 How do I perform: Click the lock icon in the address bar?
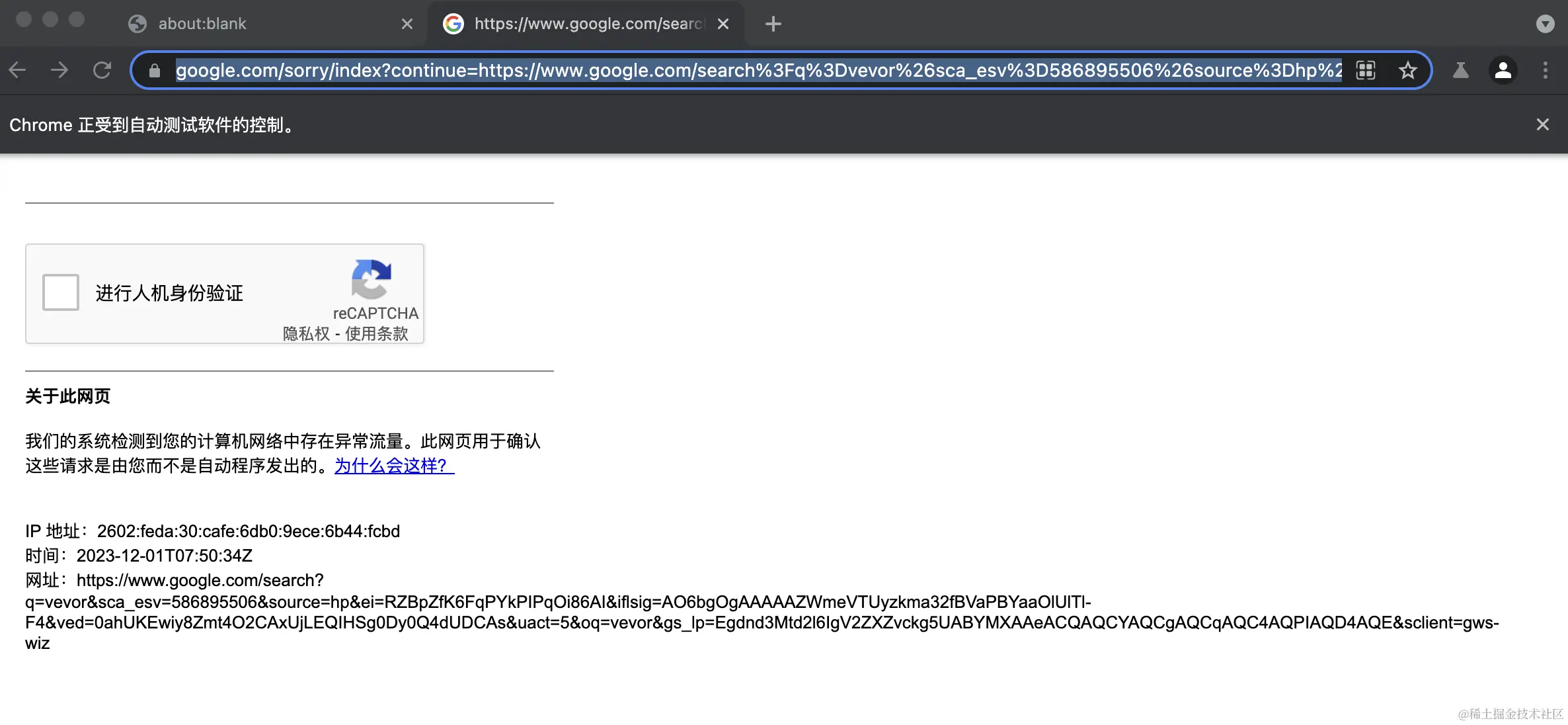point(155,71)
